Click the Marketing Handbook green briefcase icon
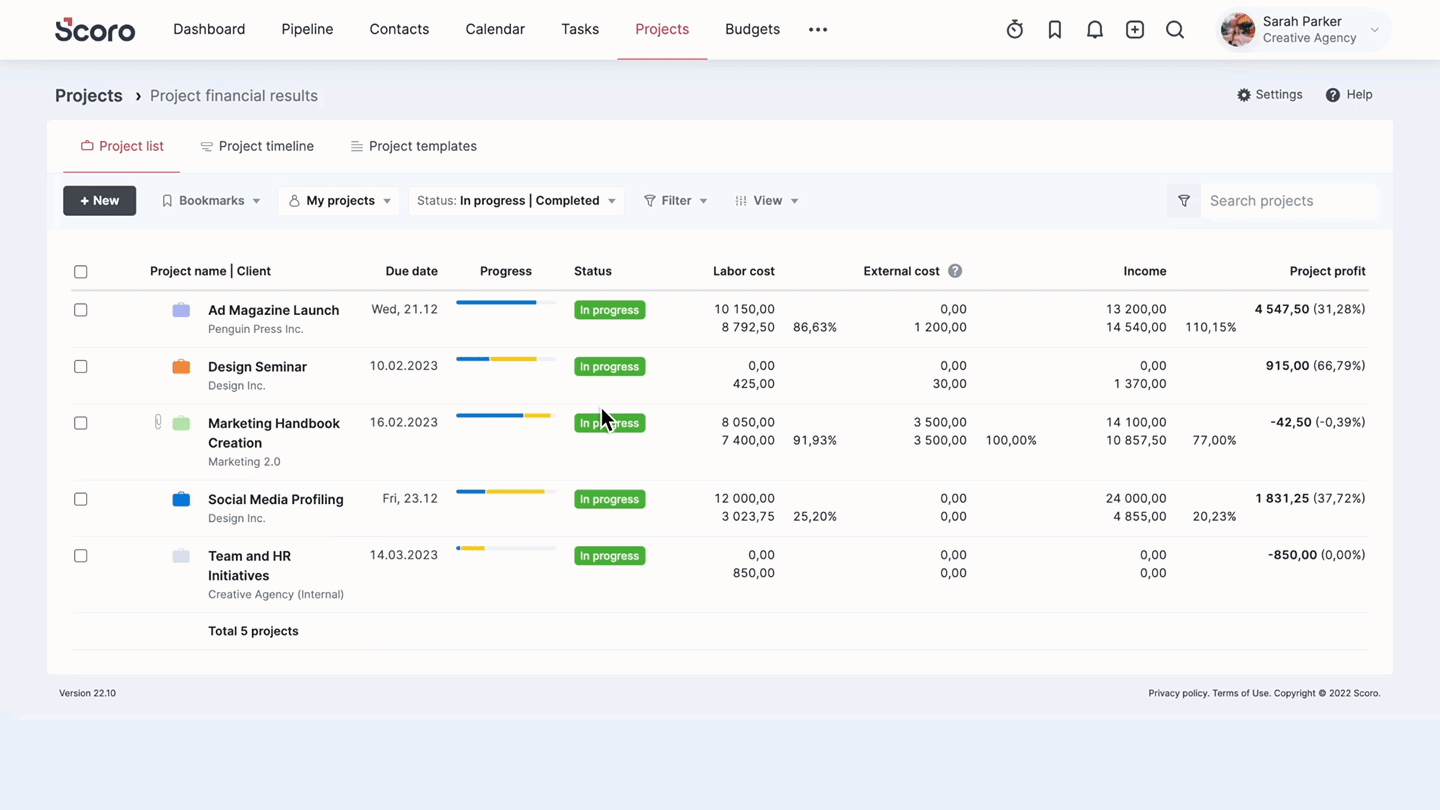 [181, 423]
